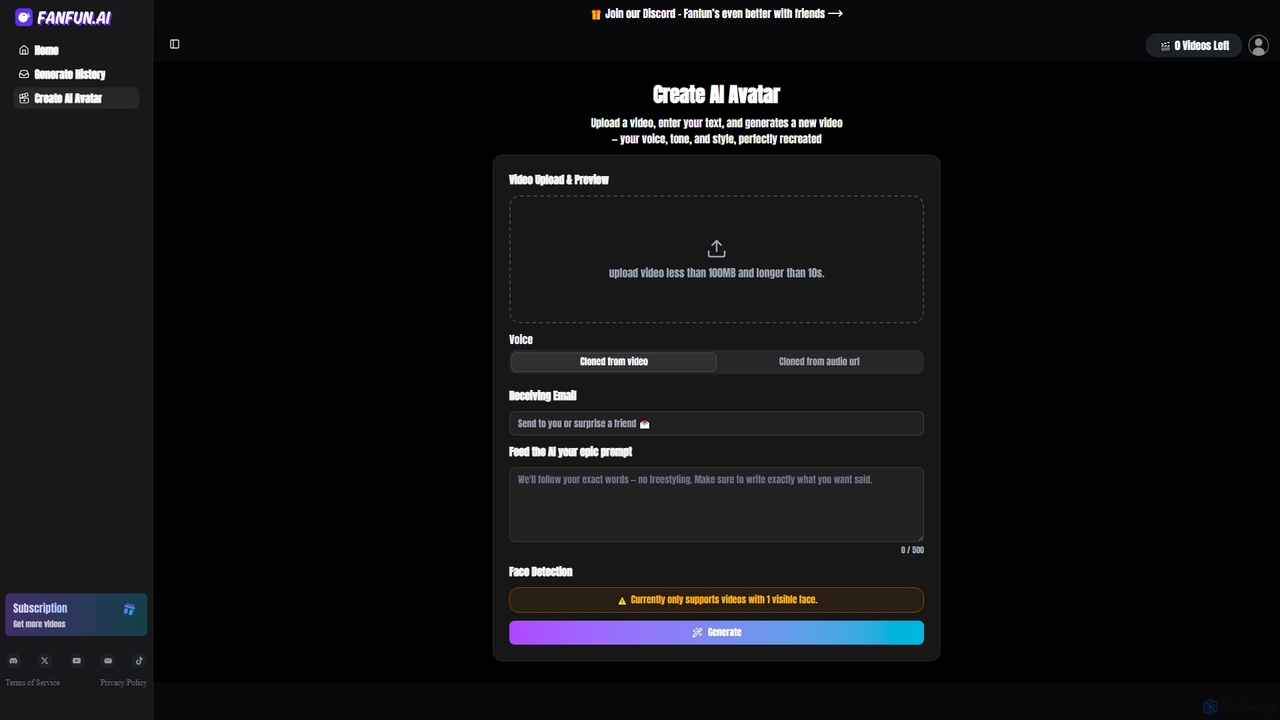Click the epic prompt text area
1280x720 pixels.
[x=716, y=504]
